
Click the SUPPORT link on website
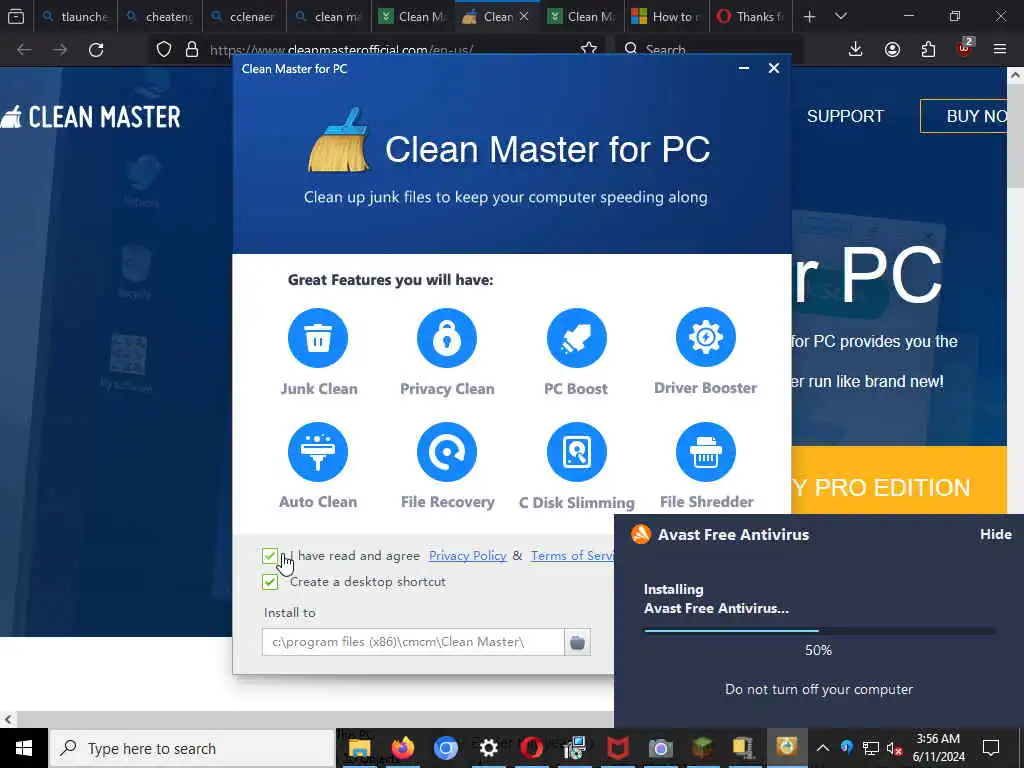coord(845,116)
